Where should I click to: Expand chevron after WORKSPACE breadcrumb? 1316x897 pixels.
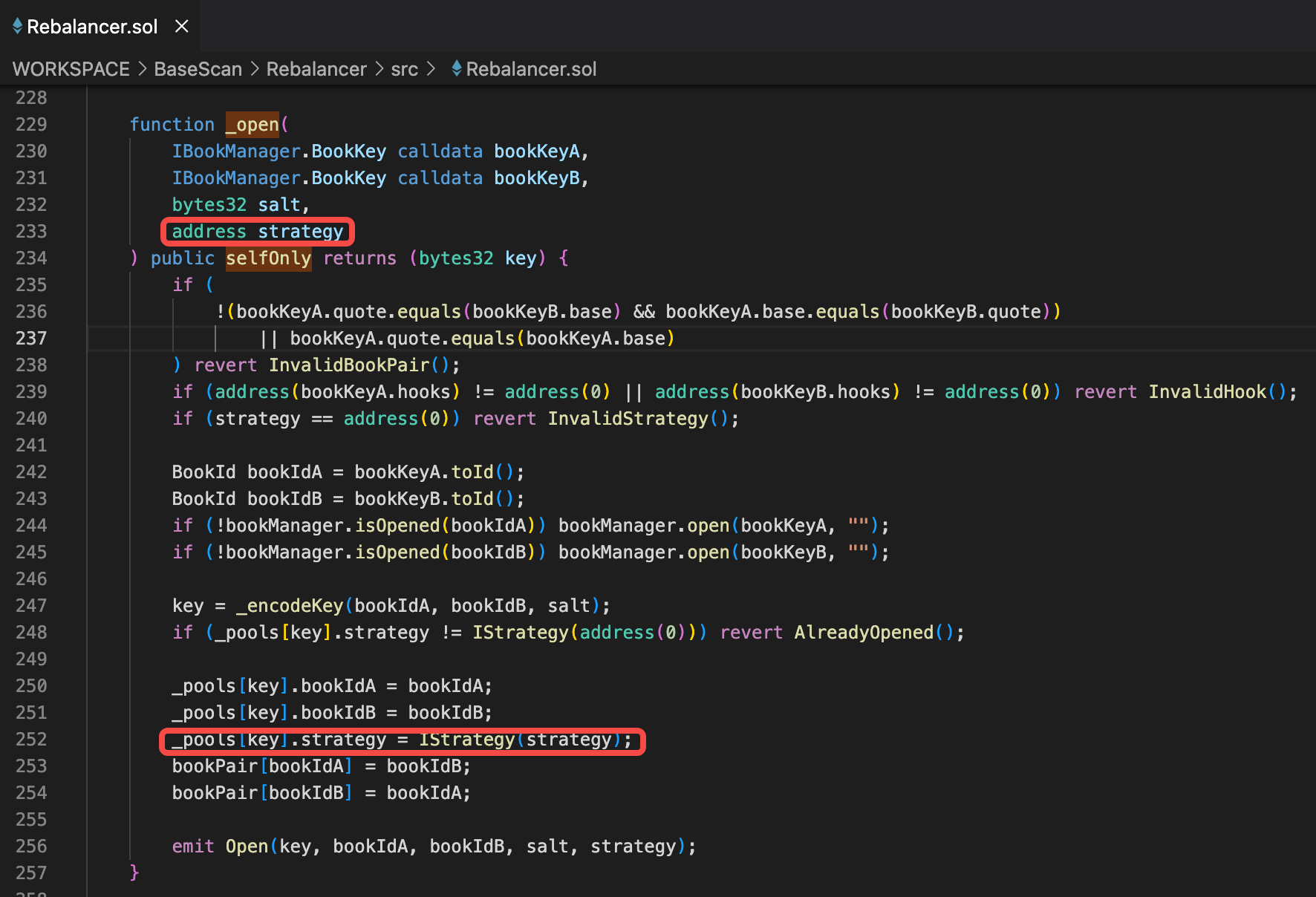[x=143, y=69]
